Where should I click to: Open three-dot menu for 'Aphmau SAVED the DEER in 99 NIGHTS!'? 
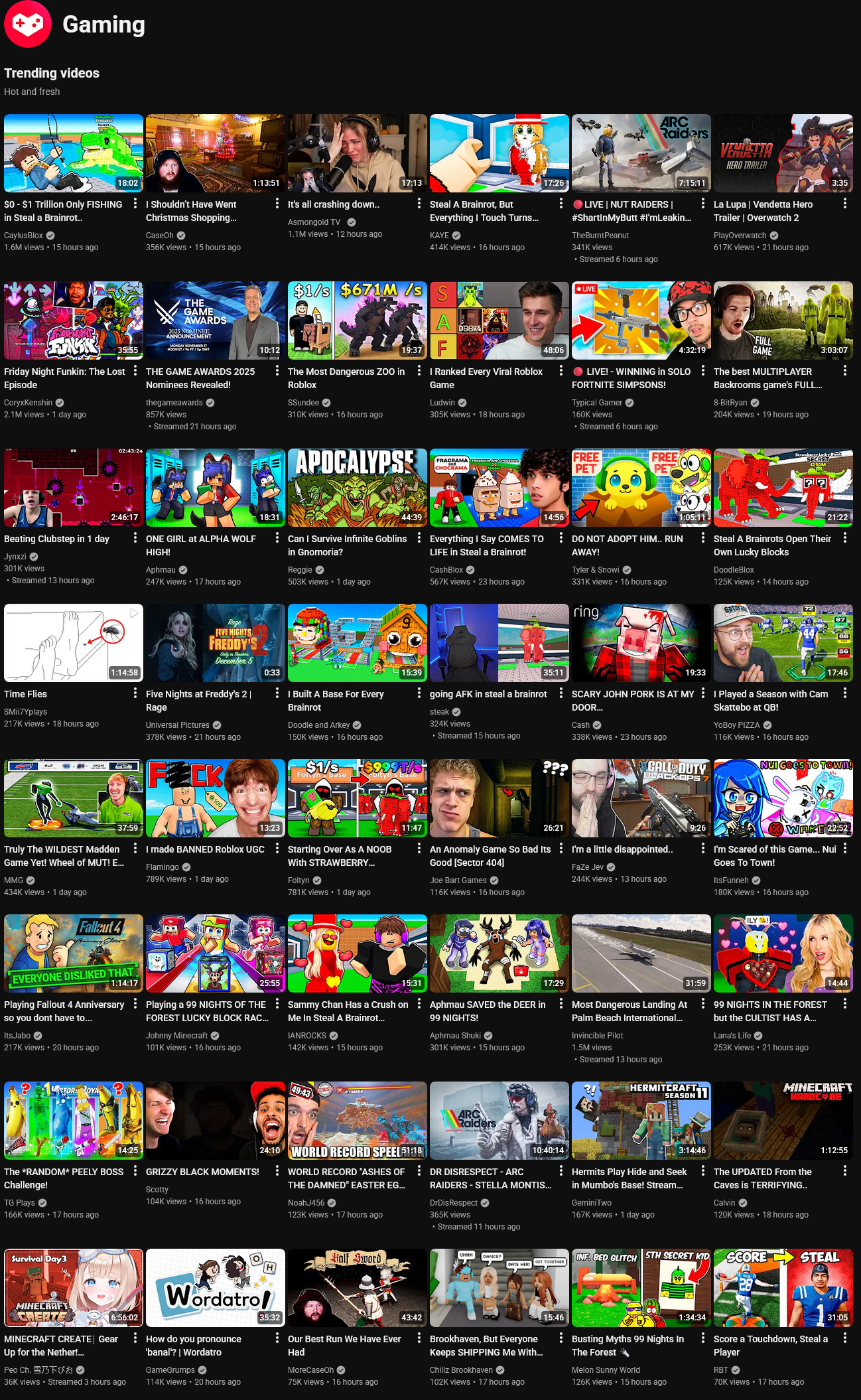(x=561, y=1004)
